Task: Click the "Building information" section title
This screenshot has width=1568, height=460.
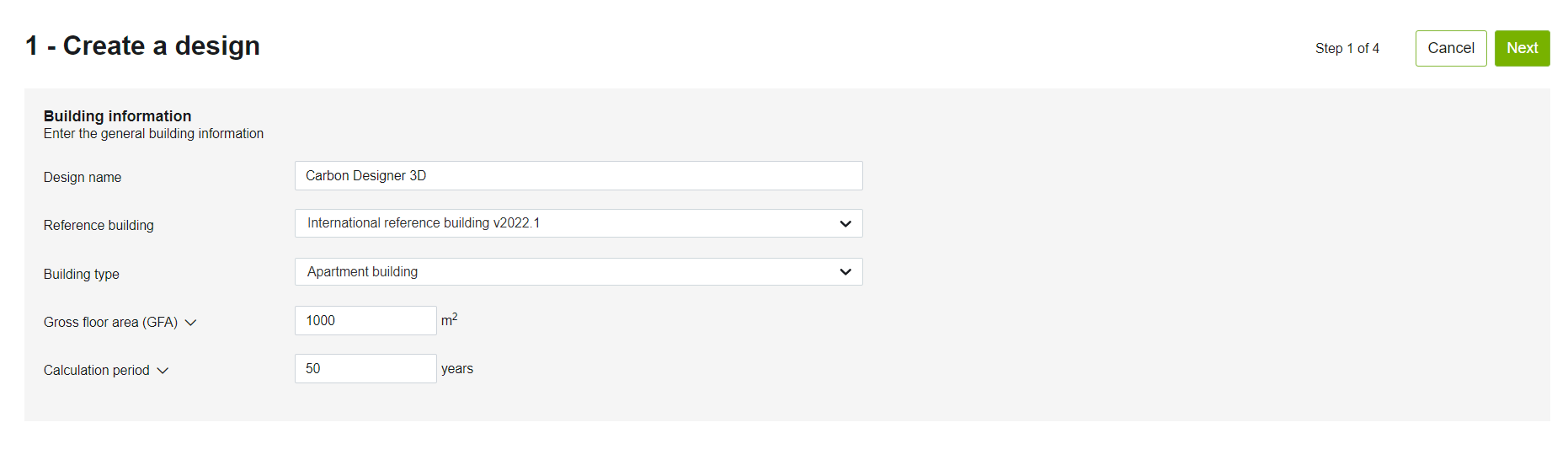Action: (117, 116)
